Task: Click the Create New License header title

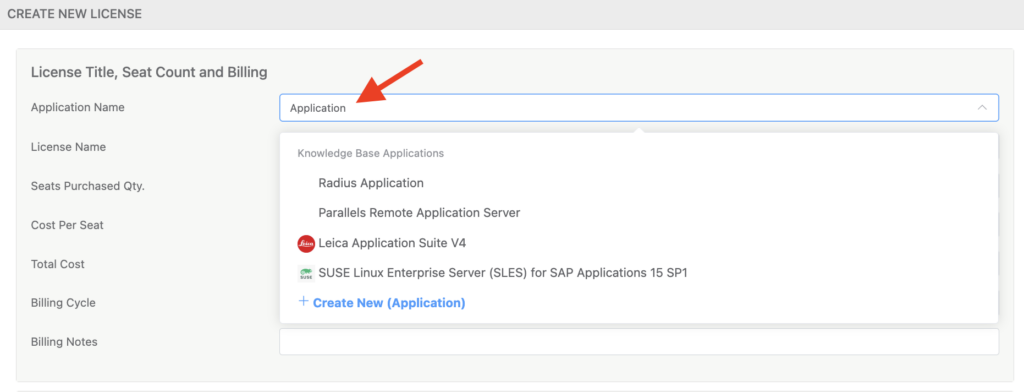Action: [74, 14]
